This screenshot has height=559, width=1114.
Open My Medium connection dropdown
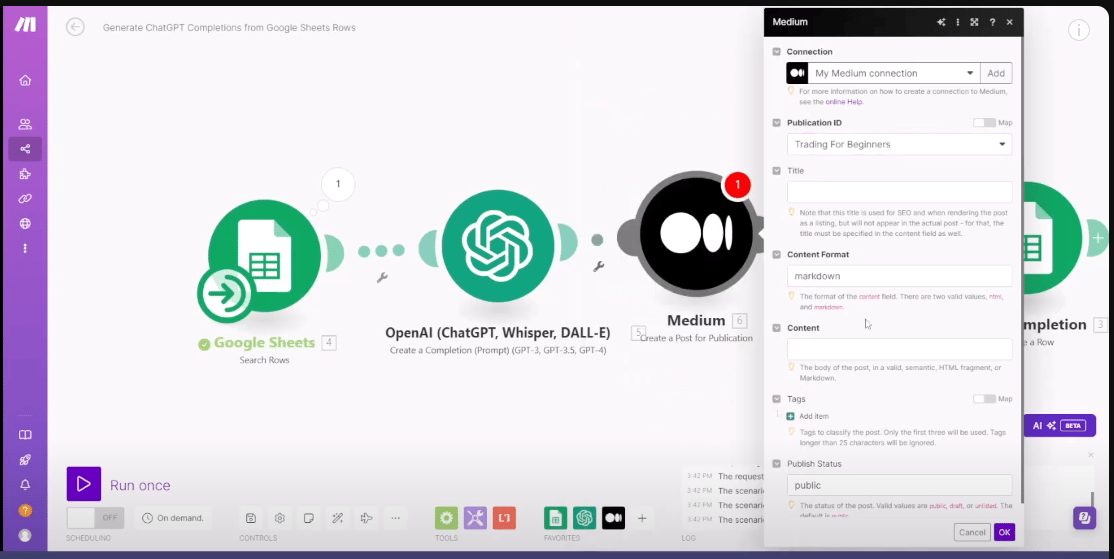pos(894,73)
